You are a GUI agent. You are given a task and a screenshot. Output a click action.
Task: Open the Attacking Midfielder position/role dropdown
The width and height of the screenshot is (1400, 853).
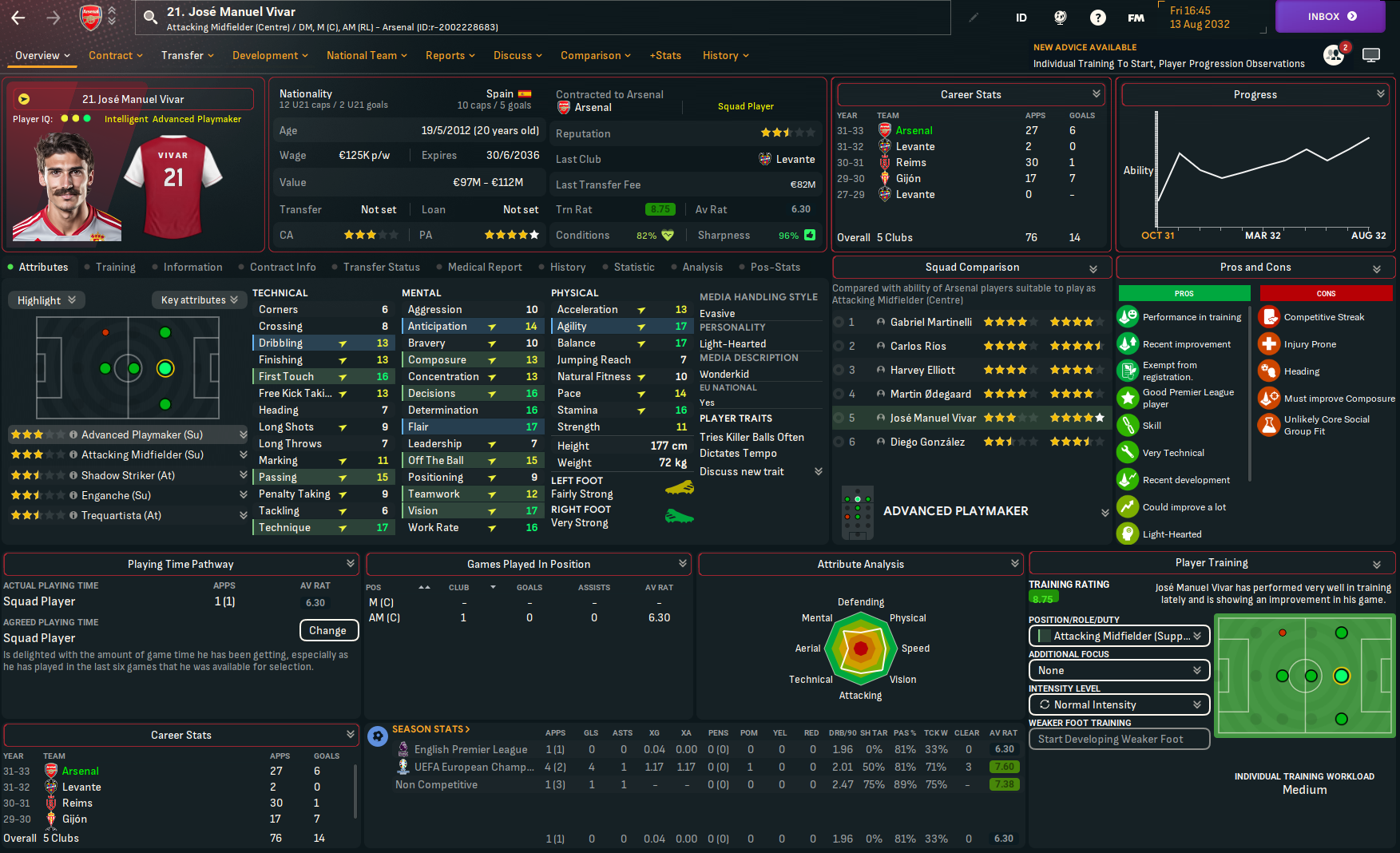(1120, 636)
